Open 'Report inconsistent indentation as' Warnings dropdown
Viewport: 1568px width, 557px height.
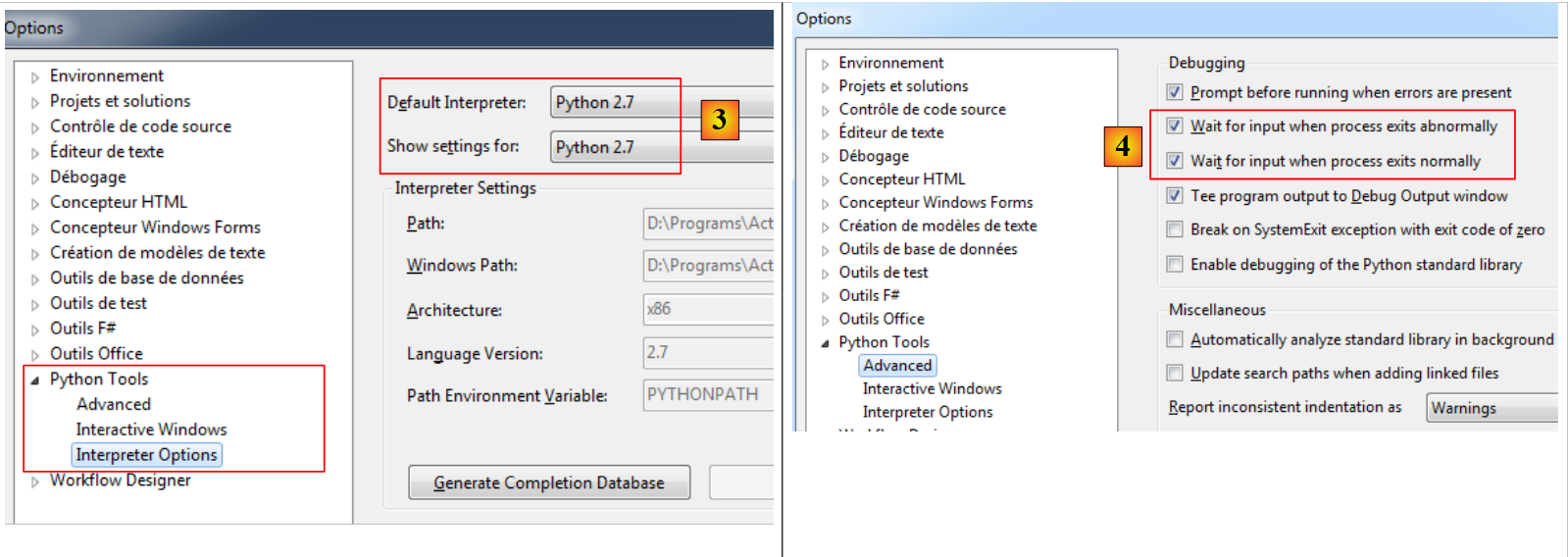[x=1491, y=408]
